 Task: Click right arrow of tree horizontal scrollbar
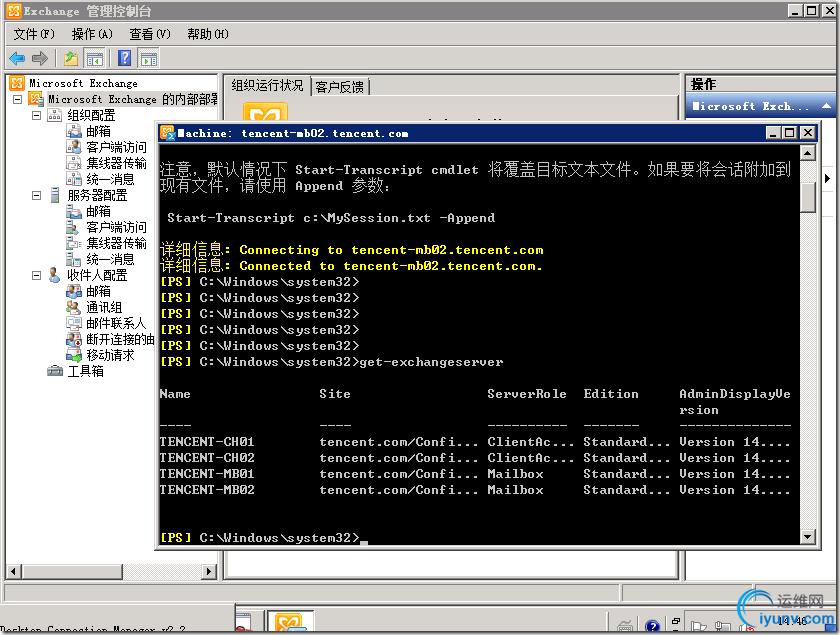click(209, 571)
